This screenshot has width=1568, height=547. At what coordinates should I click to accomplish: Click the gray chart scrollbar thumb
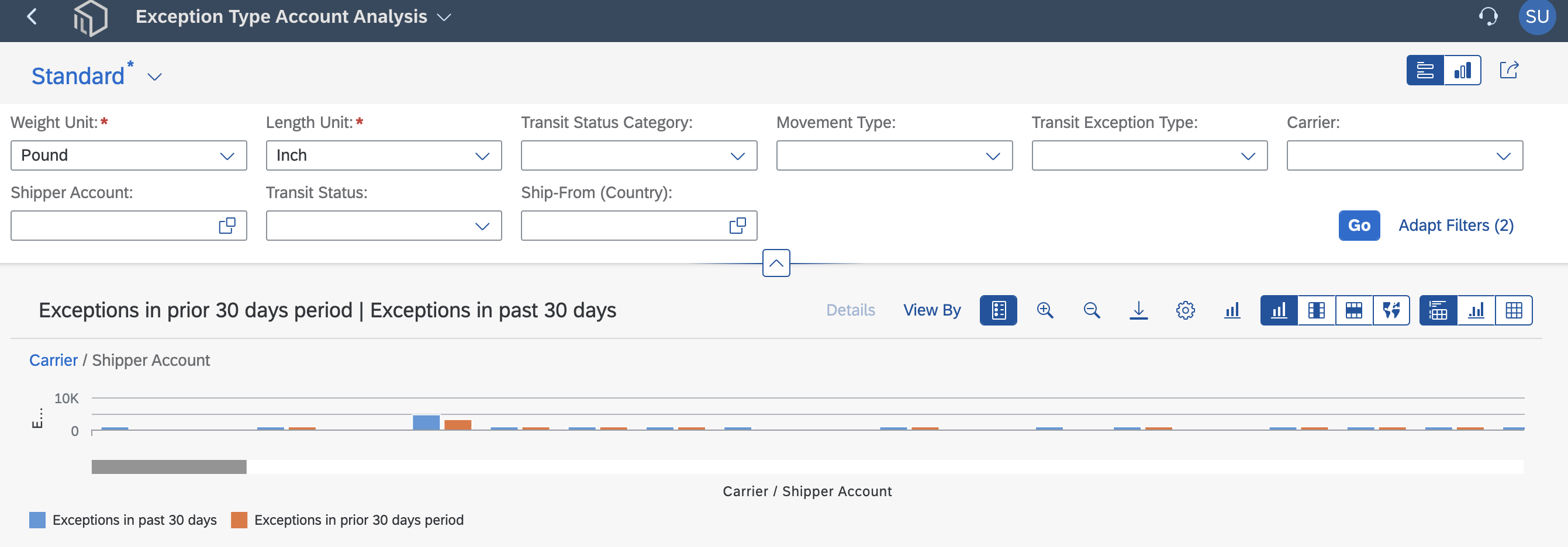pyautogui.click(x=168, y=467)
